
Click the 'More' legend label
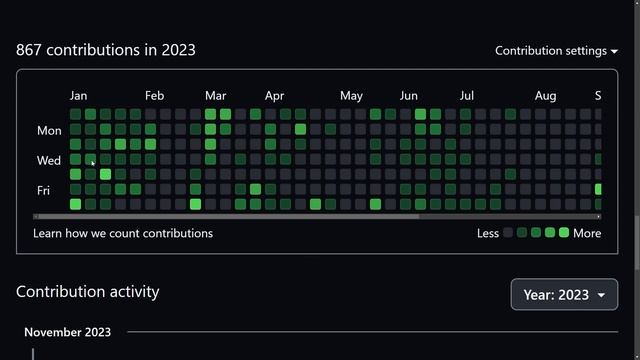tap(587, 233)
